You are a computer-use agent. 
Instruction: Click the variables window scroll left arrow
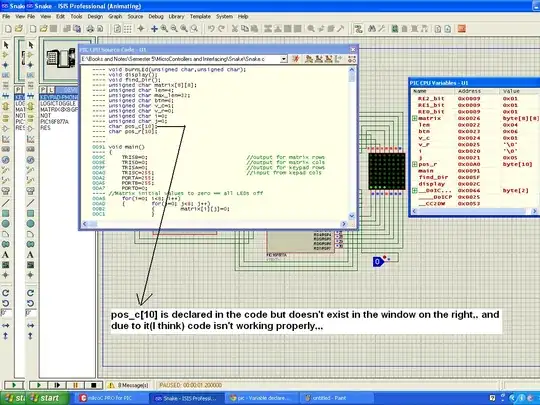pos(414,211)
